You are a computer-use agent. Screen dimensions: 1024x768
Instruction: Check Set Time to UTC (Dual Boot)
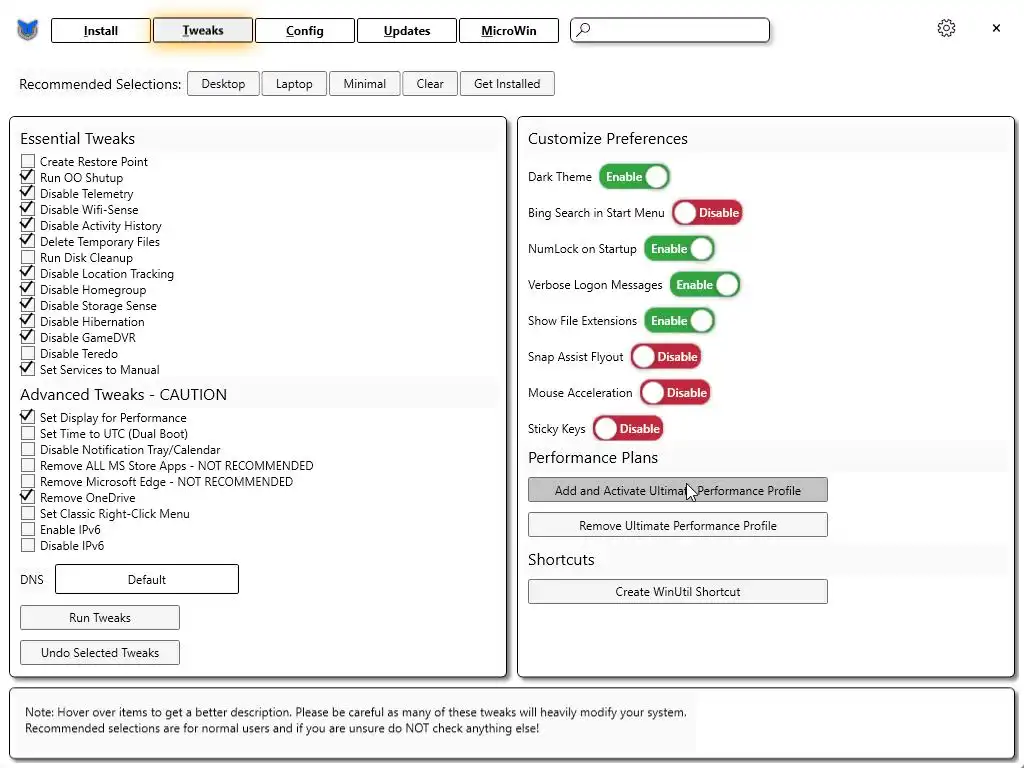point(28,433)
